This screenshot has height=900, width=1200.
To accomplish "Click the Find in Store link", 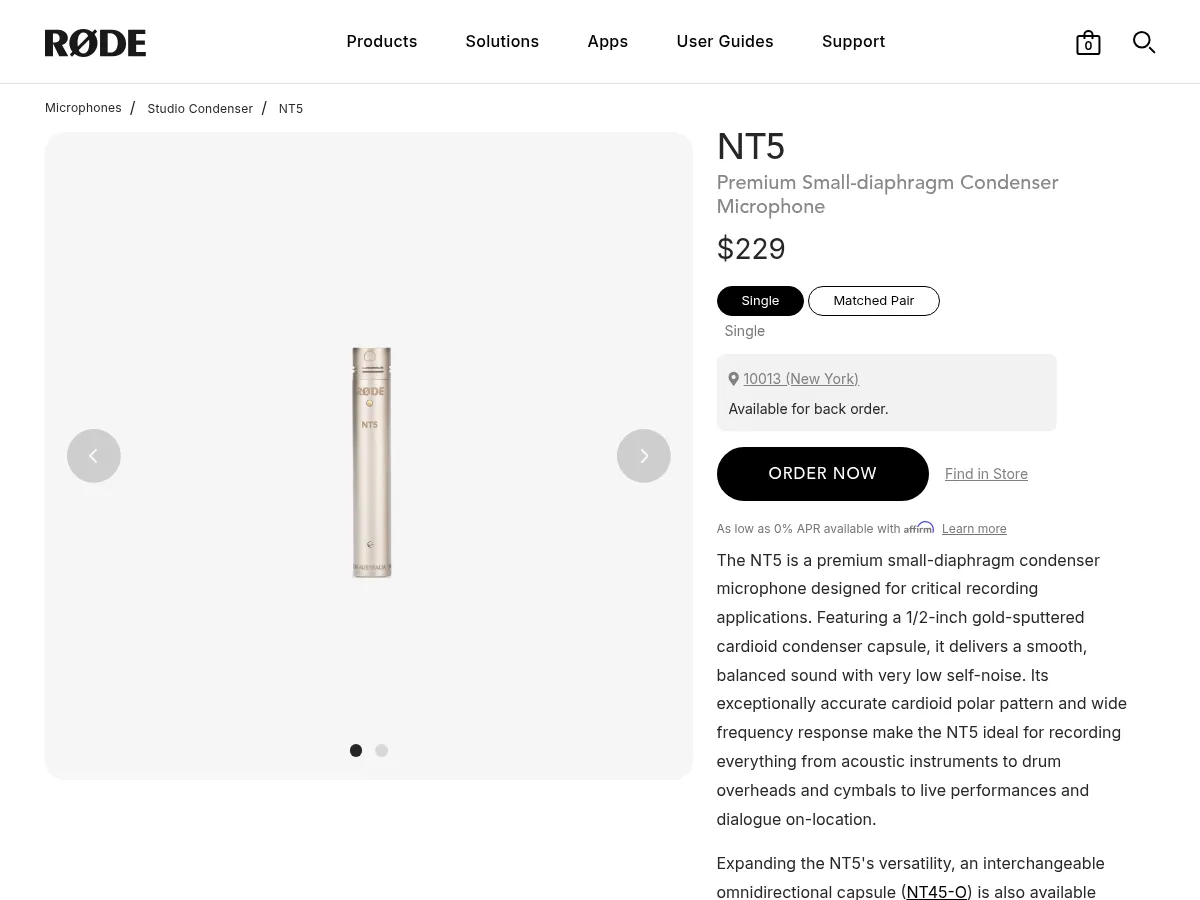I will [986, 474].
